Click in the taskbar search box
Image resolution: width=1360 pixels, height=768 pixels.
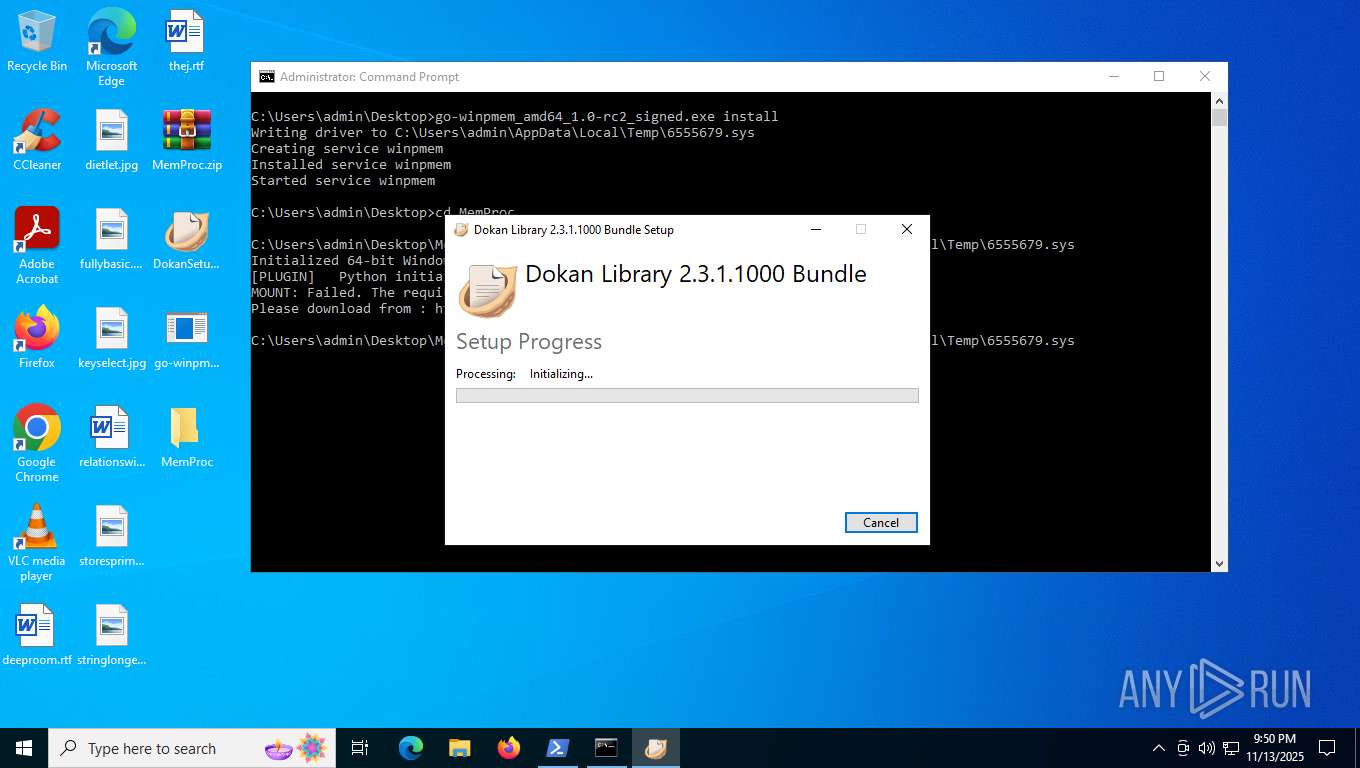[191, 748]
